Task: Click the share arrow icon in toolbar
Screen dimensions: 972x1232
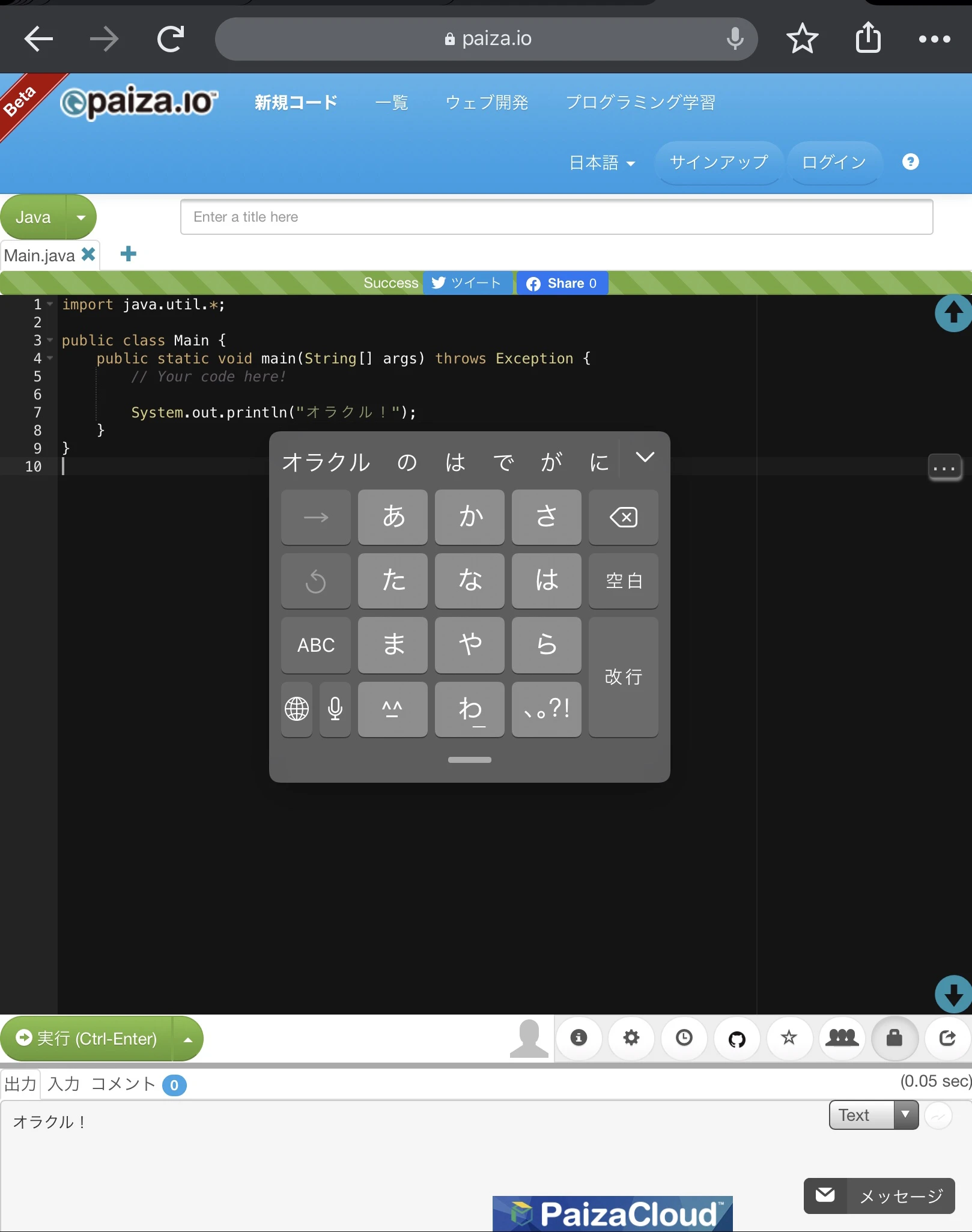Action: 947,1037
